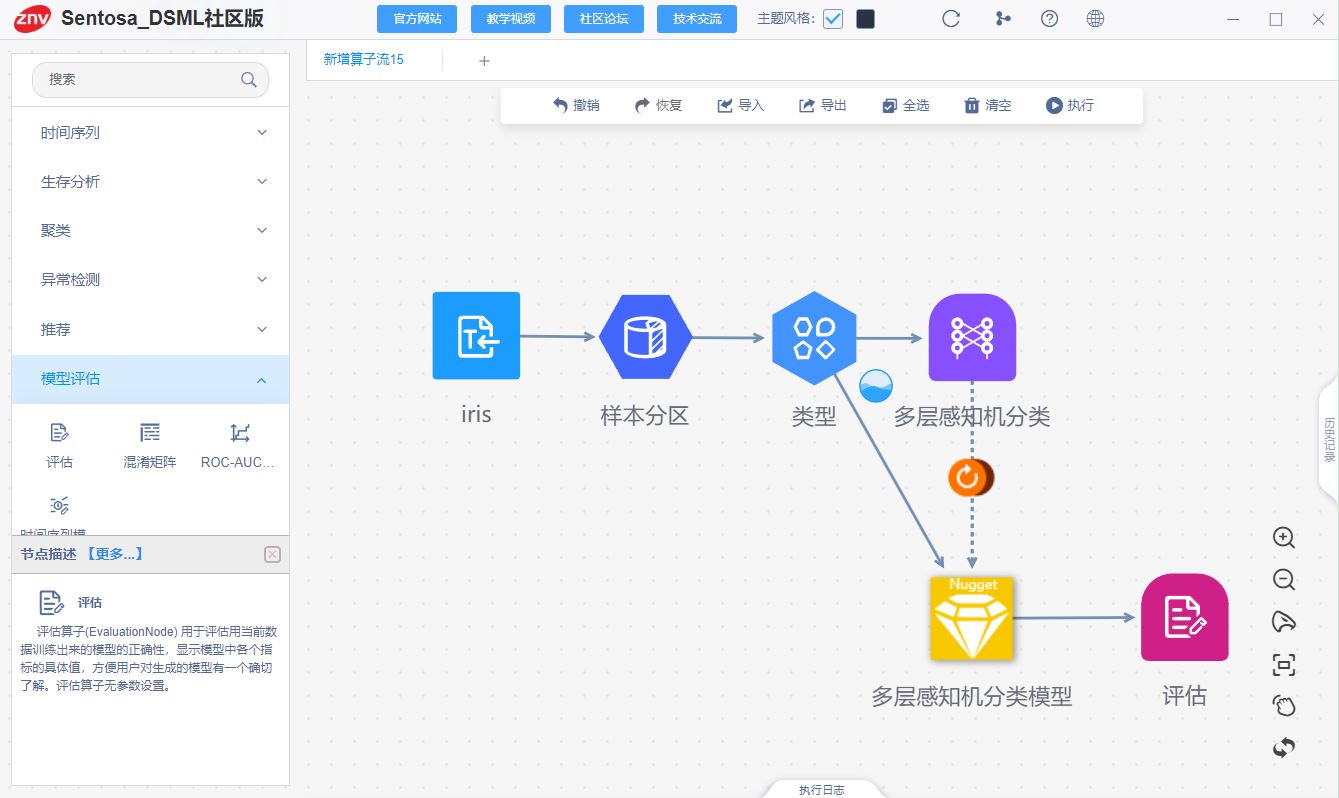1339x798 pixels.
Task: Fit the flow to screen
Action: click(x=1284, y=664)
